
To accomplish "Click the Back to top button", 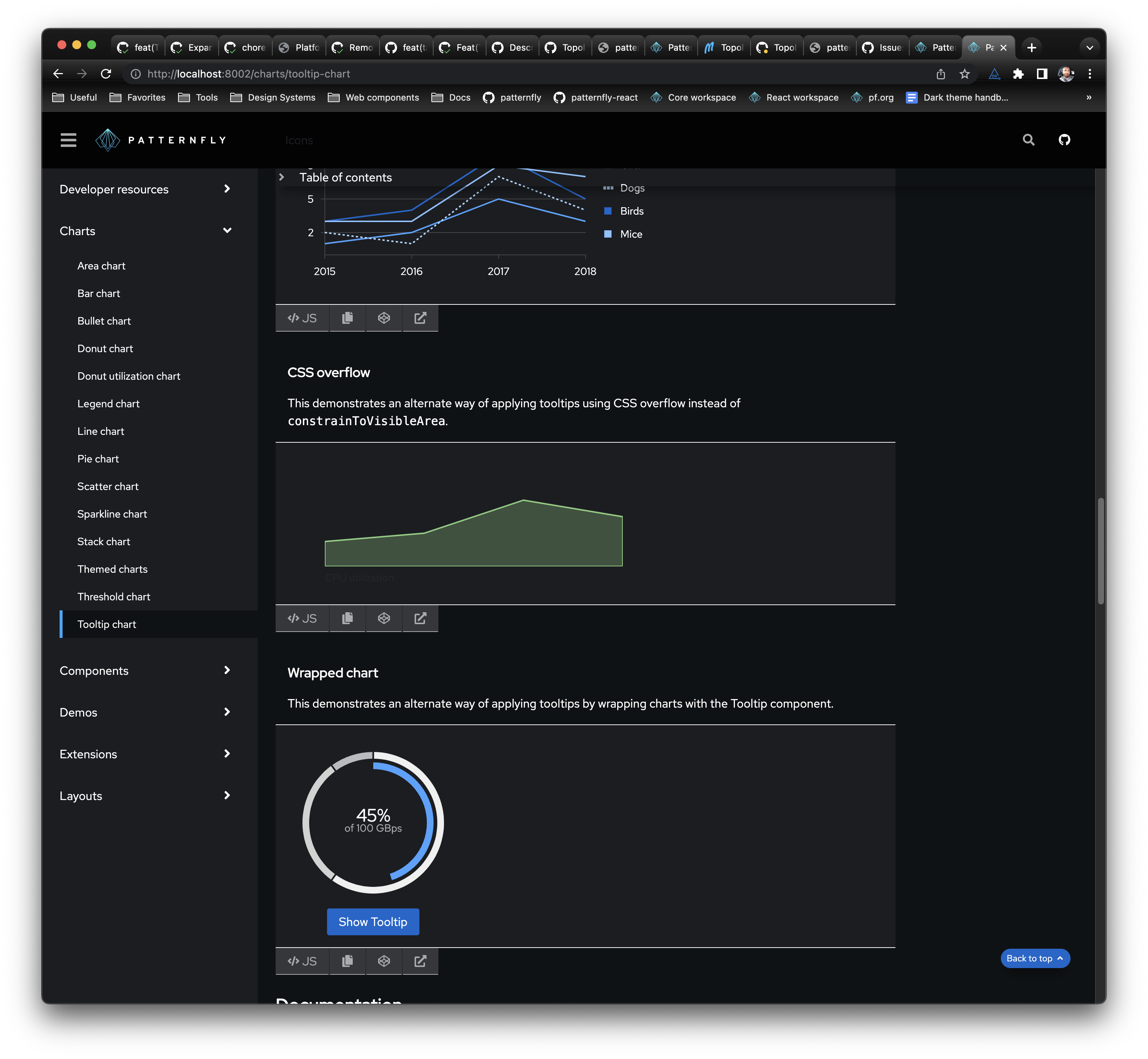I will (x=1034, y=958).
